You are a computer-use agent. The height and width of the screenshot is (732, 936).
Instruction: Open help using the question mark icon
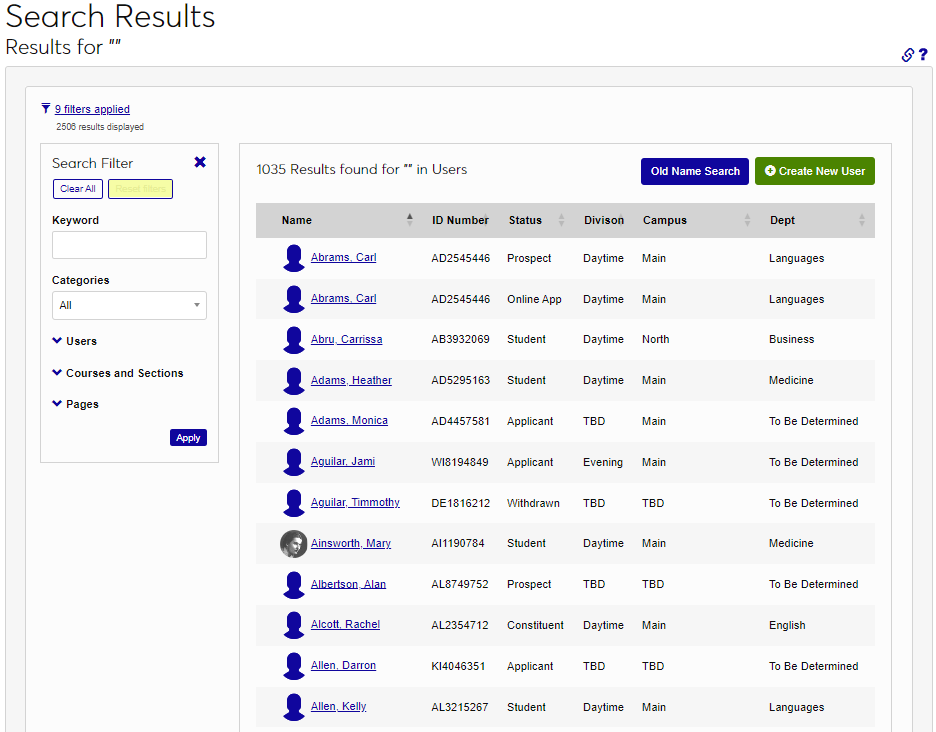[924, 55]
